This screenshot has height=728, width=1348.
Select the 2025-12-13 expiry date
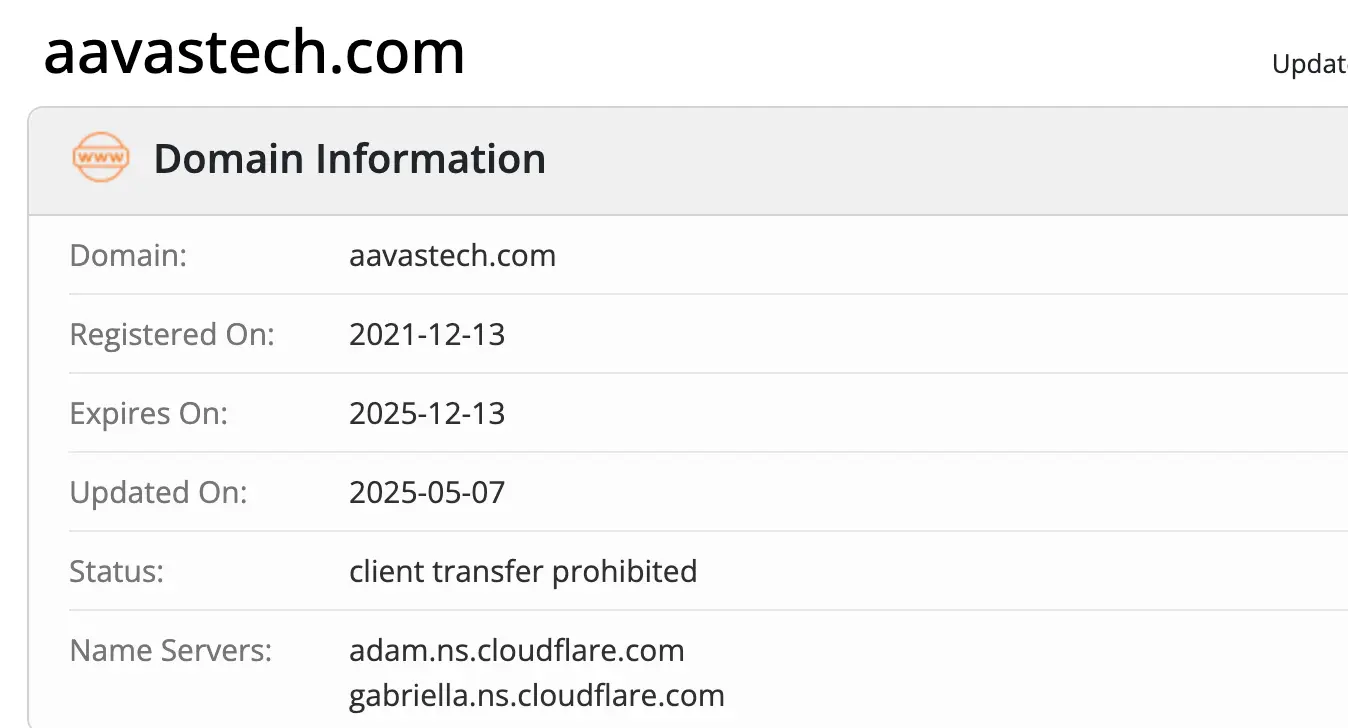(x=427, y=413)
